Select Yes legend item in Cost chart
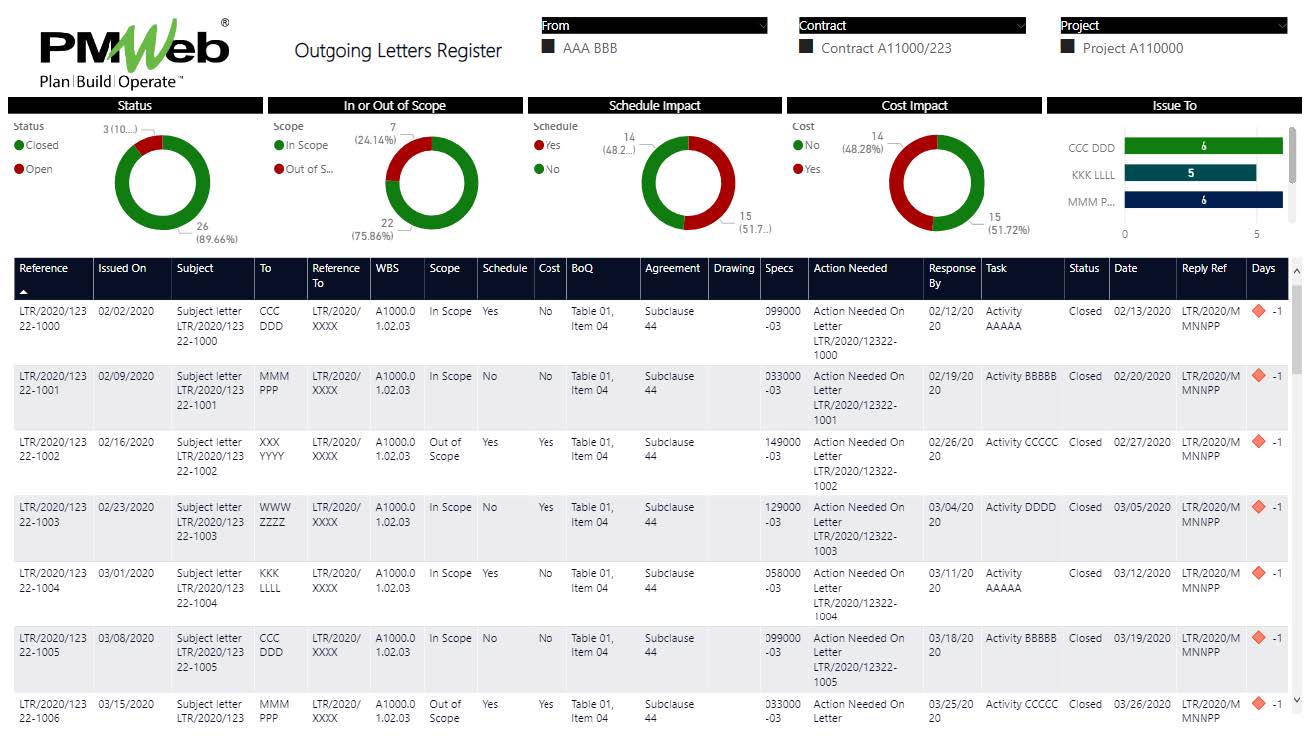1313x737 pixels. click(x=807, y=169)
